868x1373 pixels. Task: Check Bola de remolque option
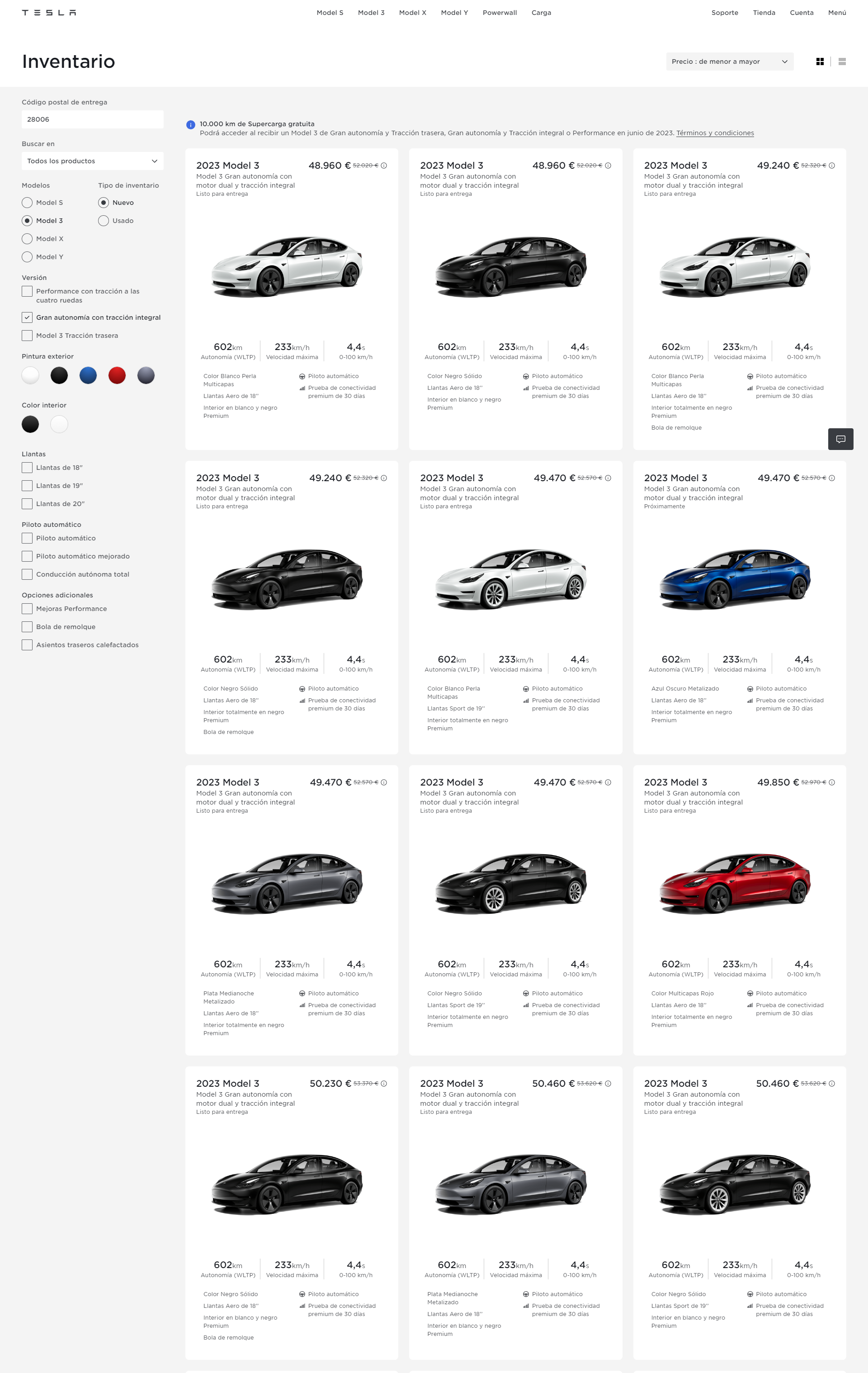tap(27, 627)
